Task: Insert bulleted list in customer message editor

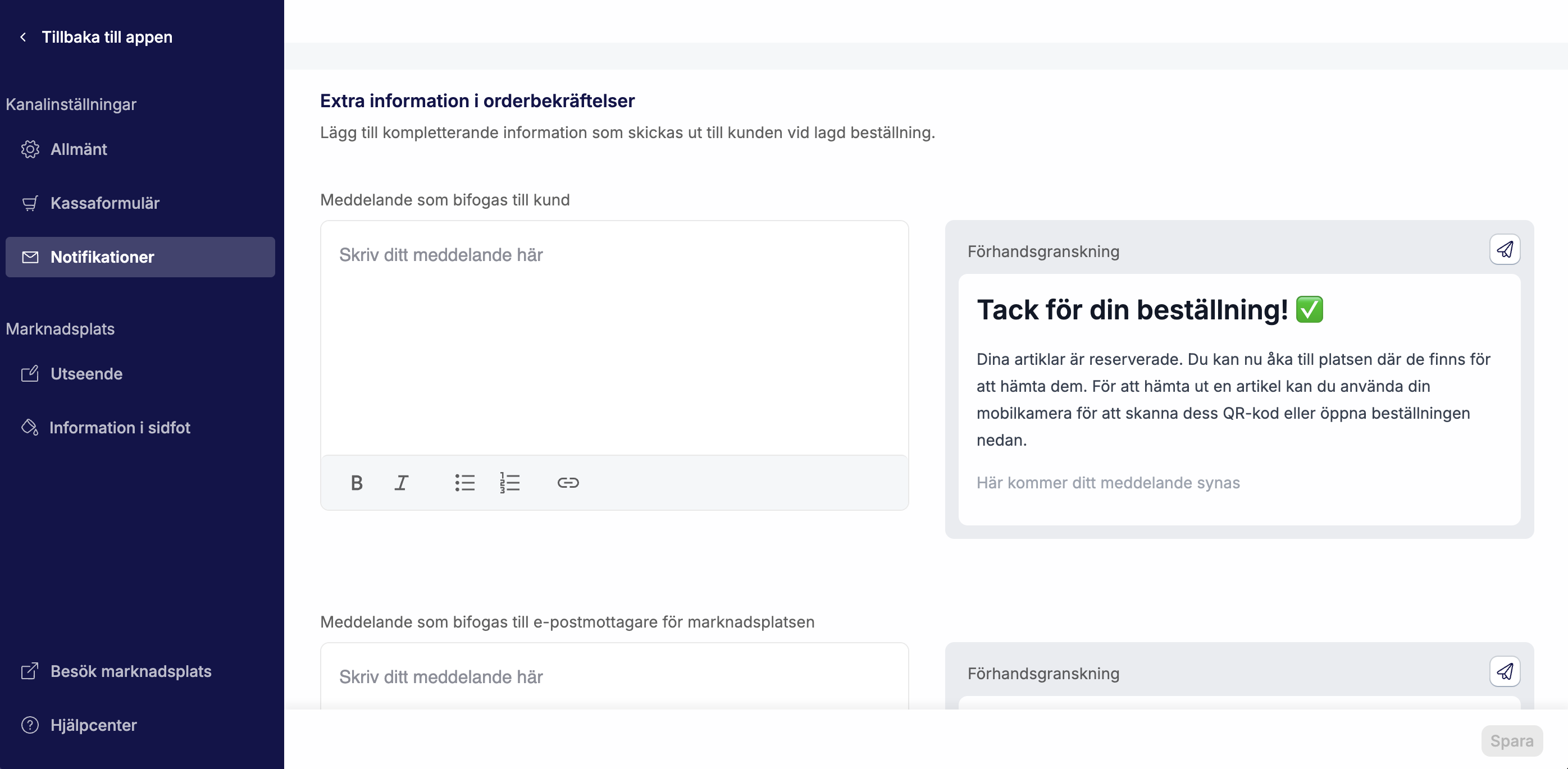Action: coord(465,483)
